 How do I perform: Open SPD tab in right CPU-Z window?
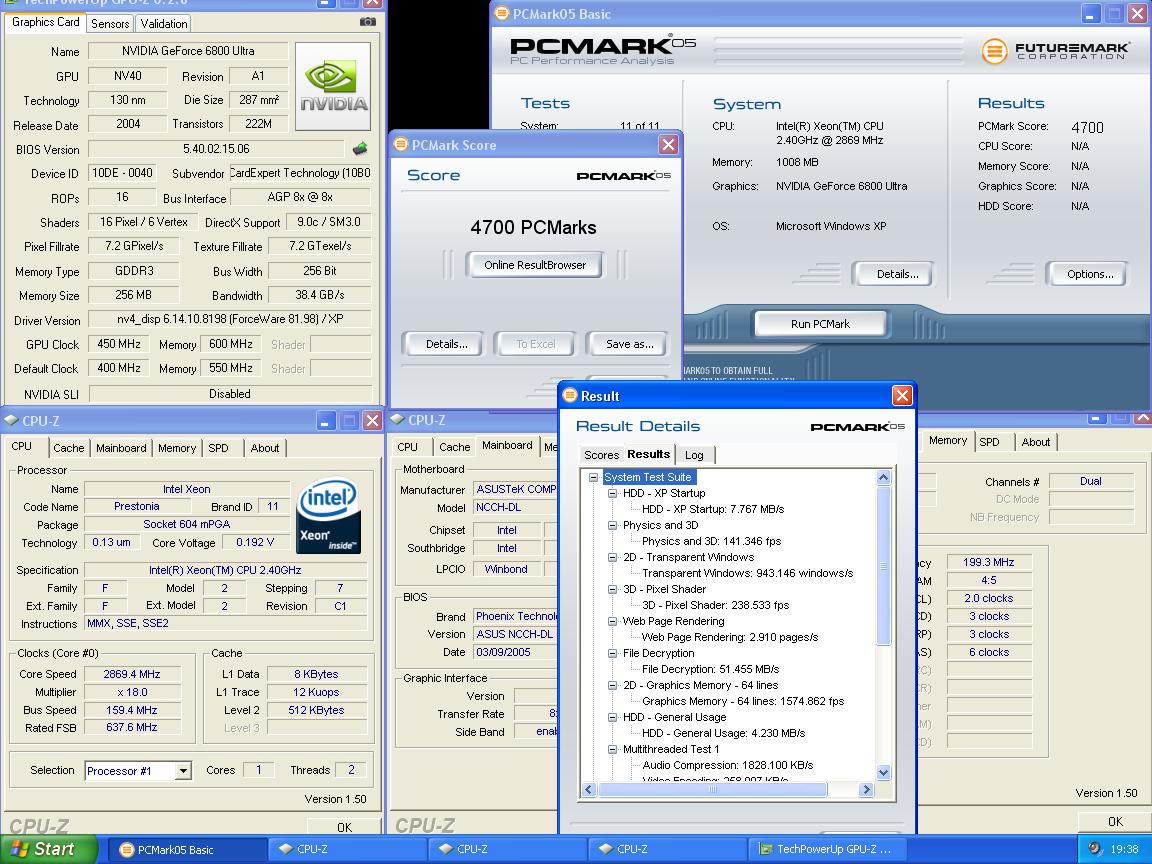990,442
